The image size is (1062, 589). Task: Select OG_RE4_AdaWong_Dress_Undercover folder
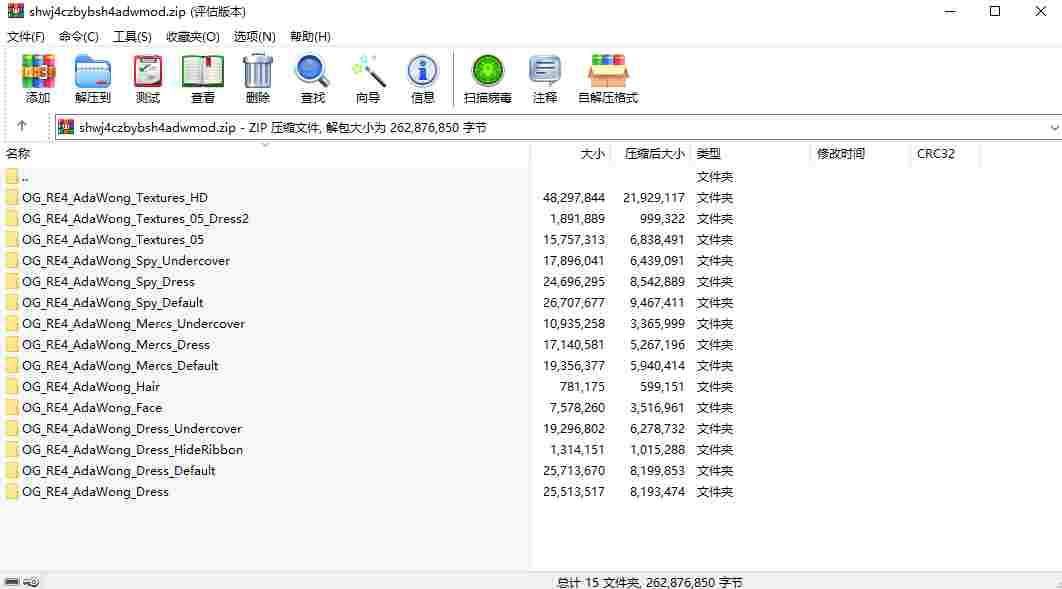pos(132,429)
